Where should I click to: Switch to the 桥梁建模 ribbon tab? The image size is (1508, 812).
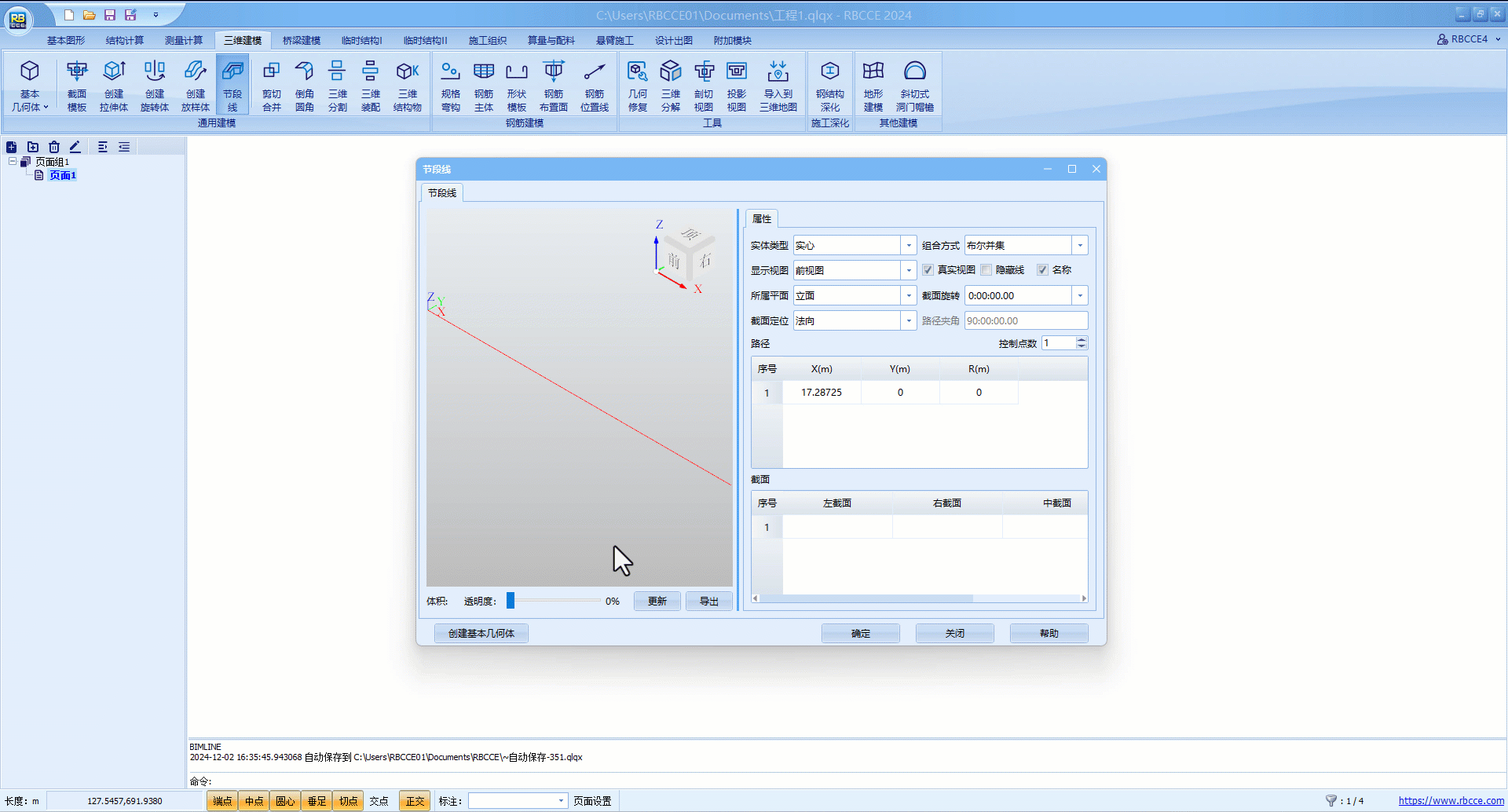pos(302,41)
